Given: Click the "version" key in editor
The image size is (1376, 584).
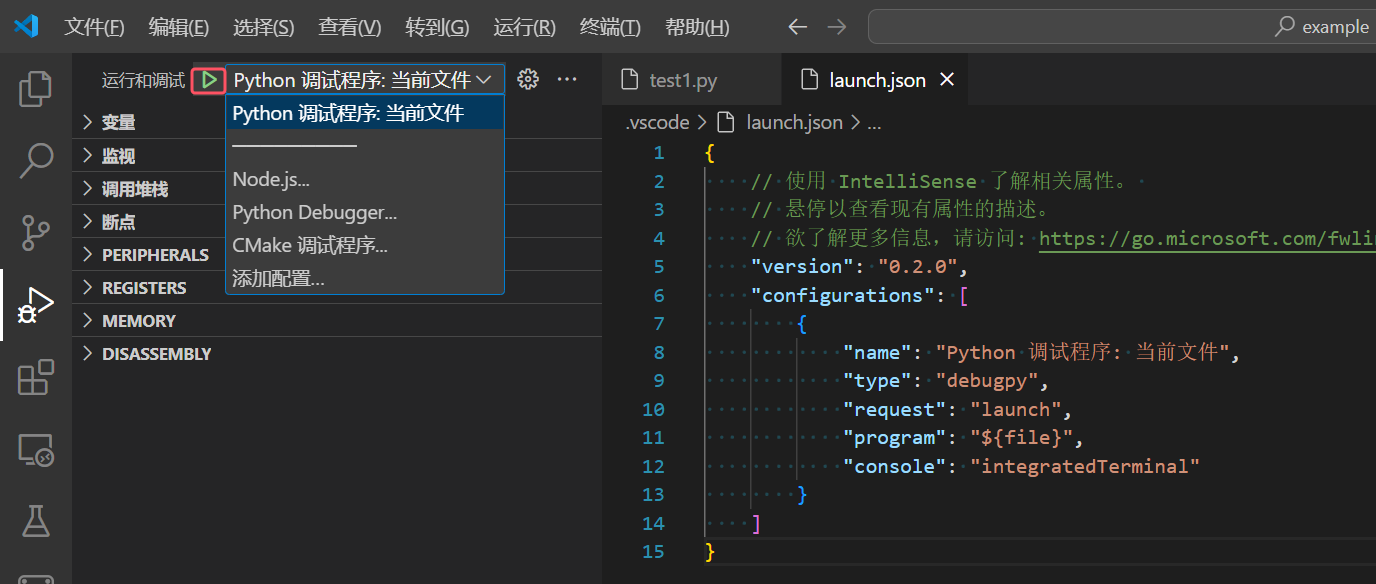Looking at the screenshot, I should (802, 267).
